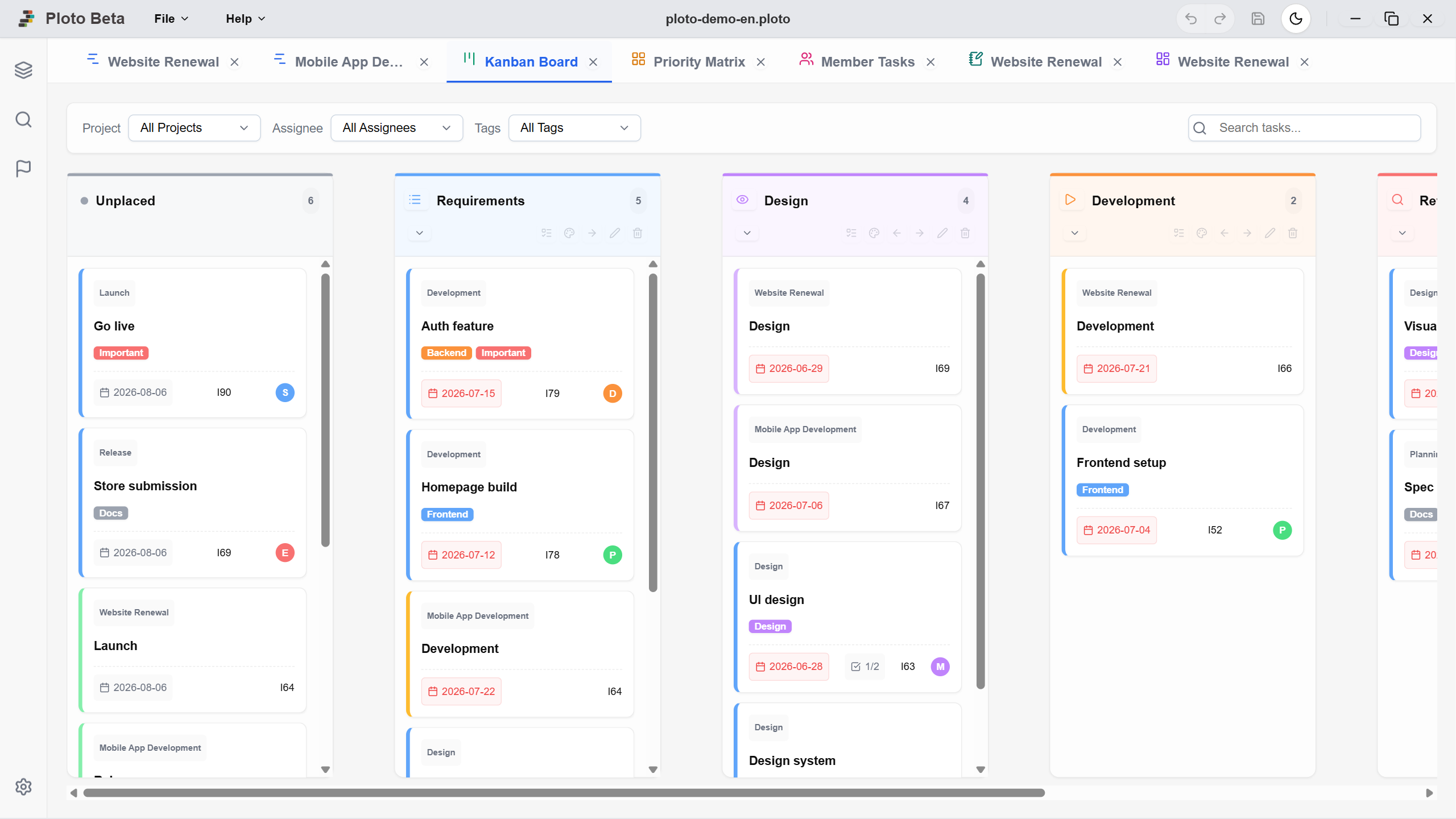
Task: Click the undo button in the title bar
Action: click(1191, 19)
